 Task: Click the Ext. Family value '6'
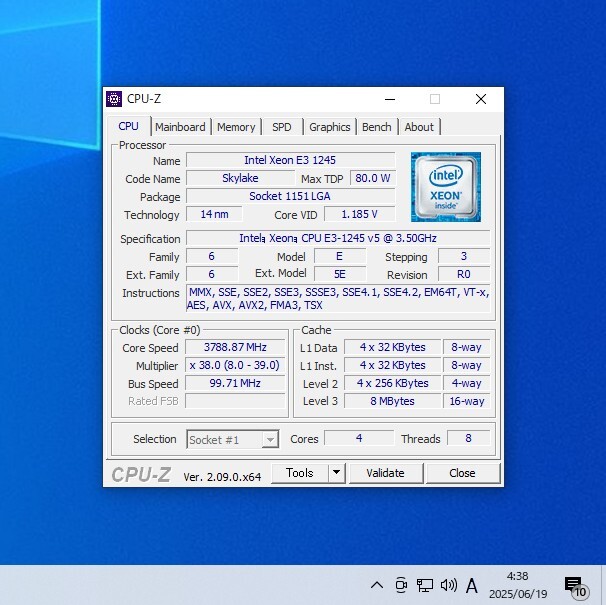tap(212, 274)
